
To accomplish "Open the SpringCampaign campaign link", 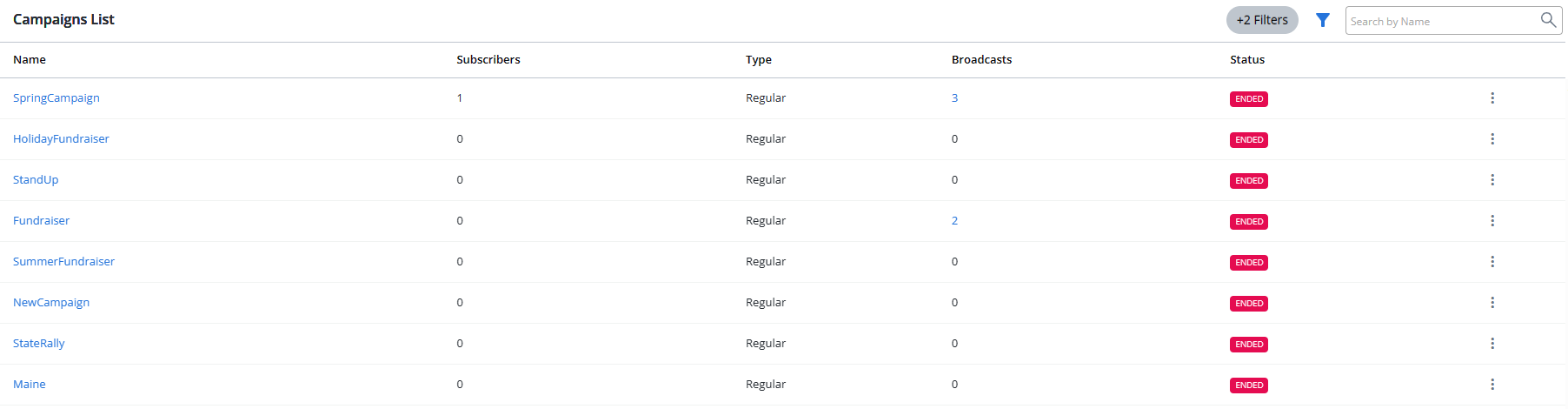I will [56, 98].
